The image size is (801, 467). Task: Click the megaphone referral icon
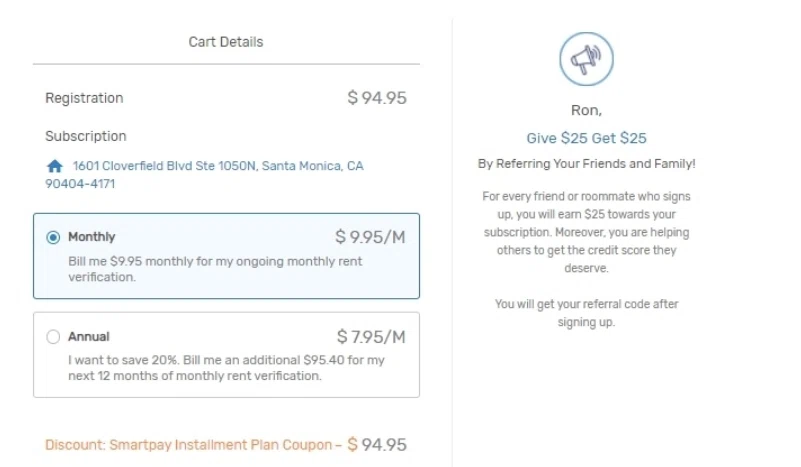(586, 59)
